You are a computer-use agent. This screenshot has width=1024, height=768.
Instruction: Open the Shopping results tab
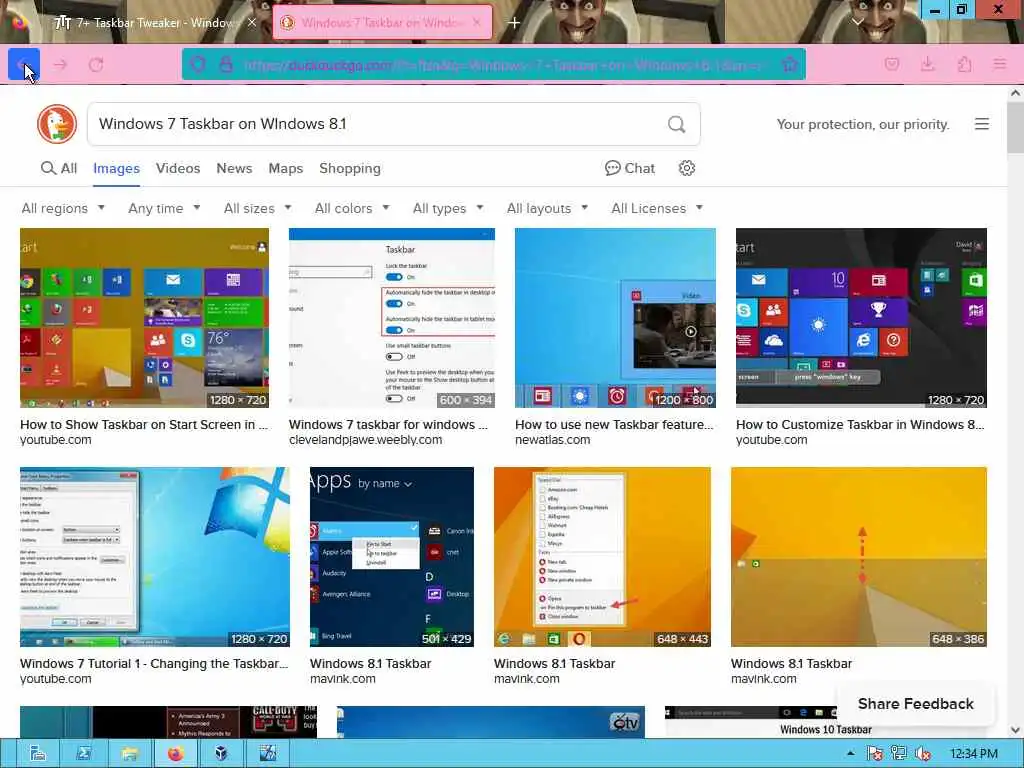coord(349,168)
